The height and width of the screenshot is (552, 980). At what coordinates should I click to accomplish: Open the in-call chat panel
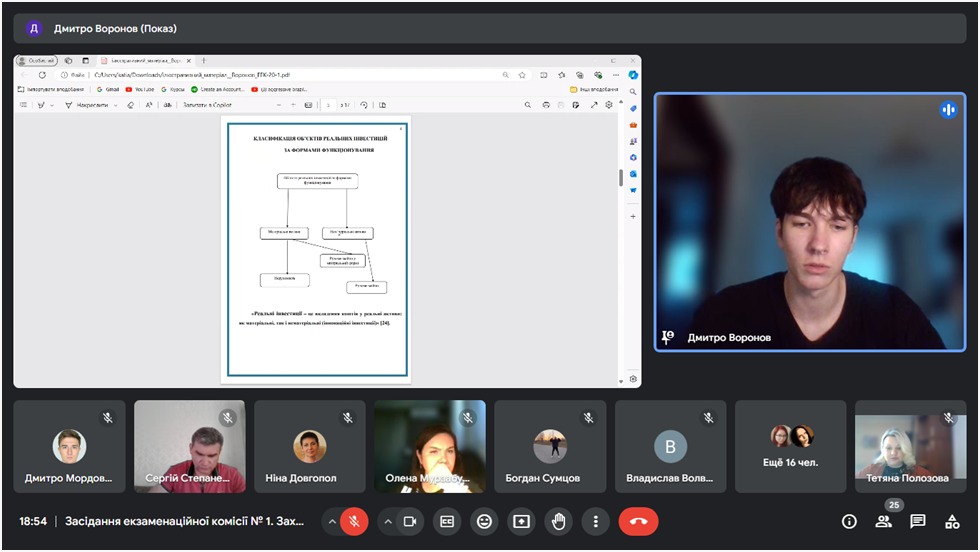[x=918, y=521]
